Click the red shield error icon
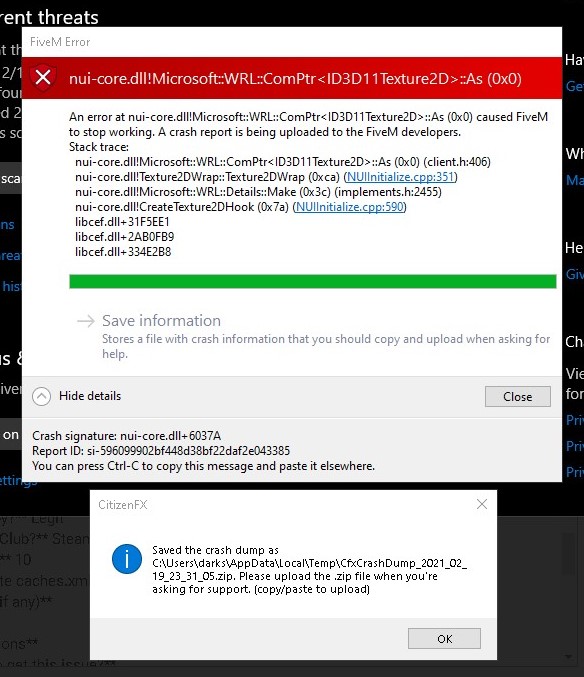Viewport: 584px width, 677px height. pos(43,78)
